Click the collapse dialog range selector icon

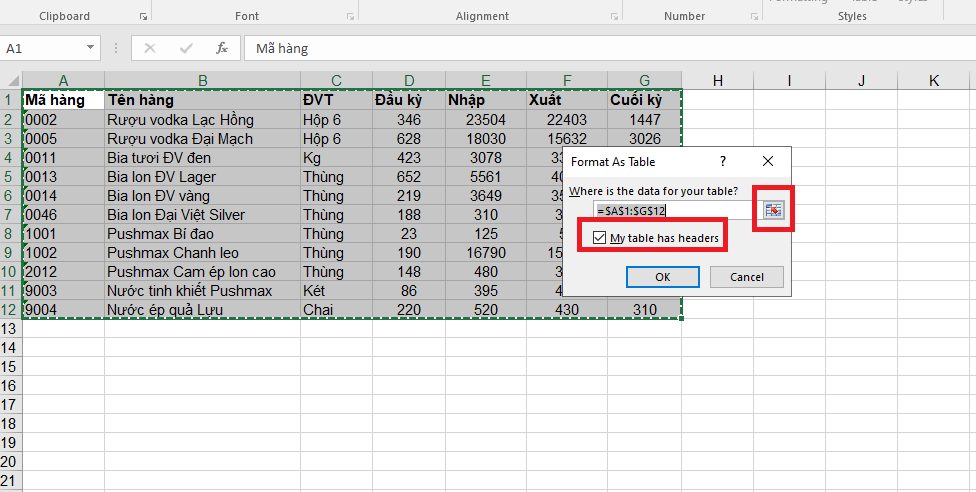773,210
